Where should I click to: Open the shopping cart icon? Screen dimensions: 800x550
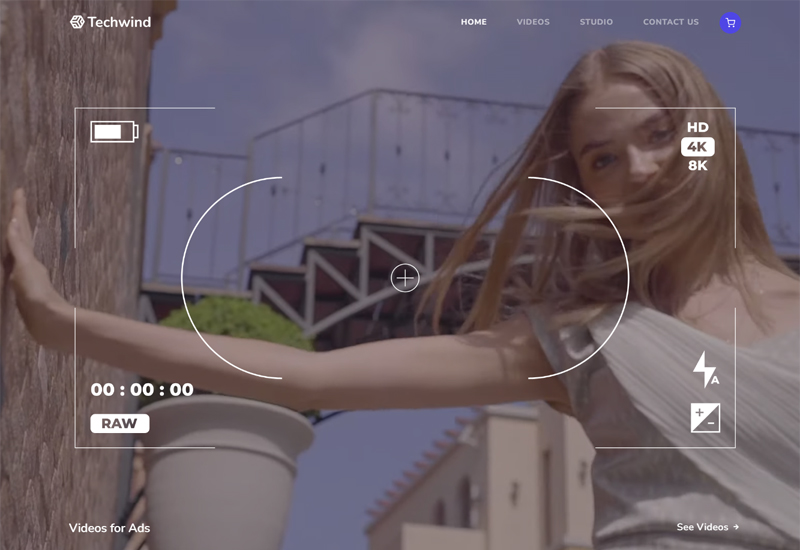(x=730, y=22)
